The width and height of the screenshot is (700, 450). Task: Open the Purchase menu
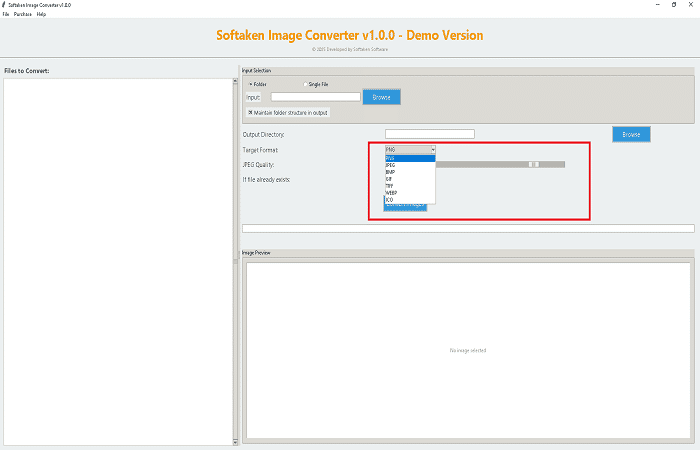[23, 14]
